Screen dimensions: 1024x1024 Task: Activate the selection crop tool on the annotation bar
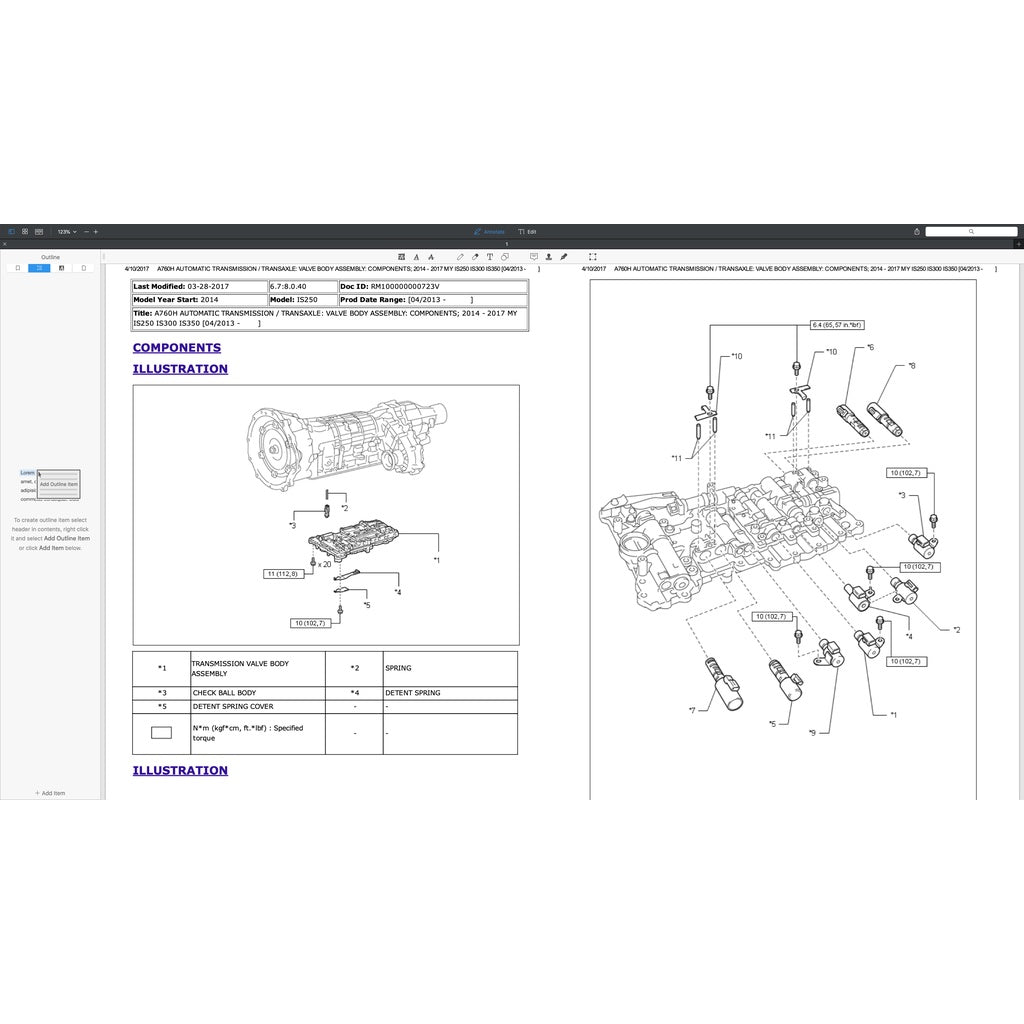(x=592, y=257)
